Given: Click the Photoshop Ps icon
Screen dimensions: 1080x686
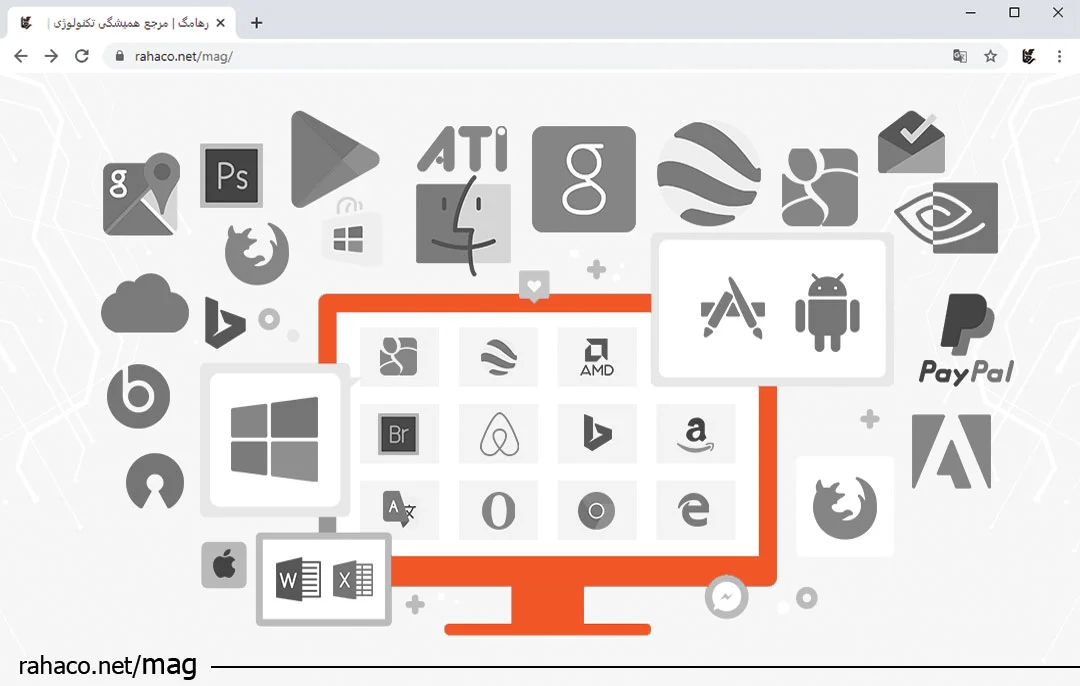Looking at the screenshot, I should pos(231,176).
